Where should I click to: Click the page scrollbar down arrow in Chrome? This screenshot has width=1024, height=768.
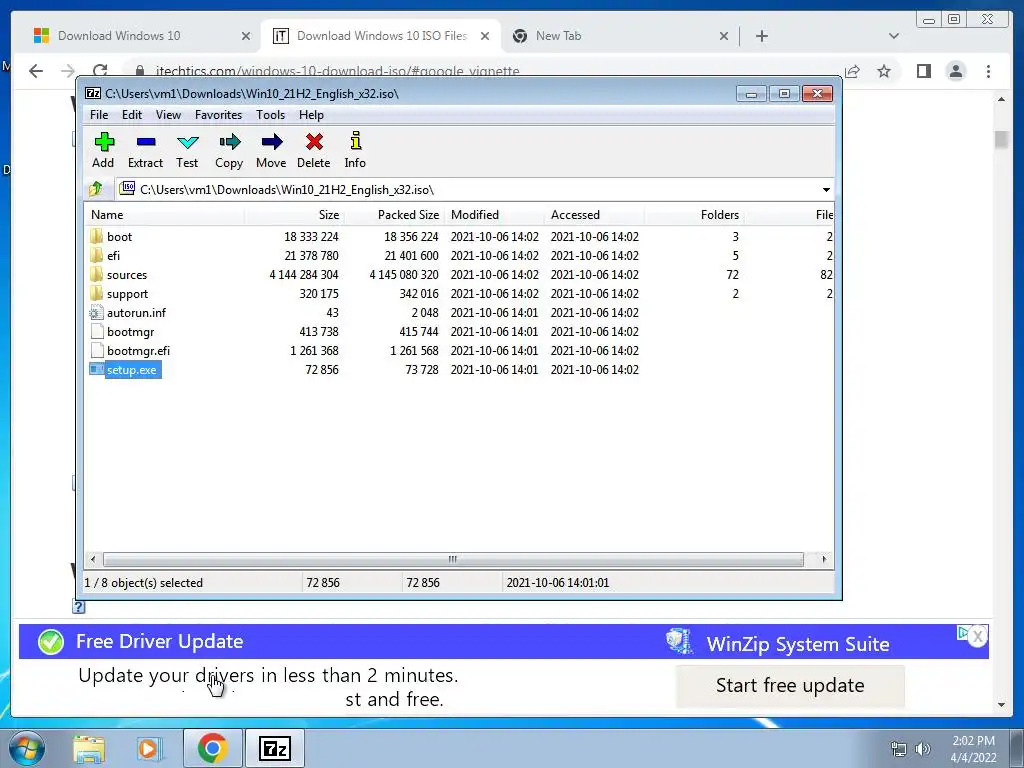(x=1001, y=705)
